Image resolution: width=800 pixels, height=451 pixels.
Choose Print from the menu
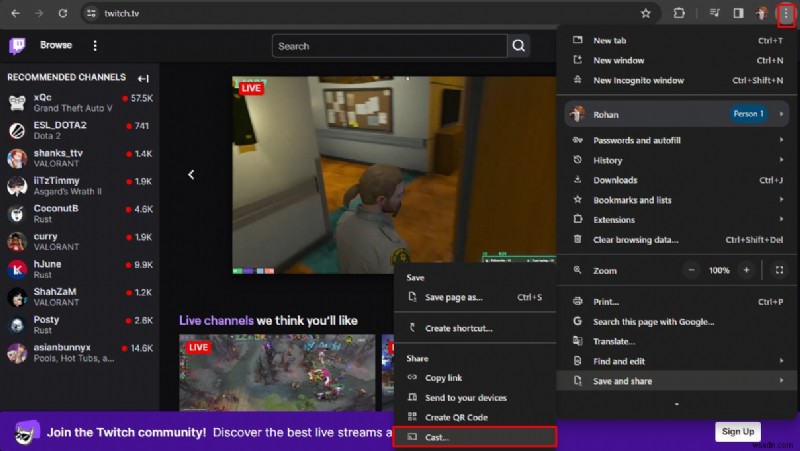coord(678,302)
